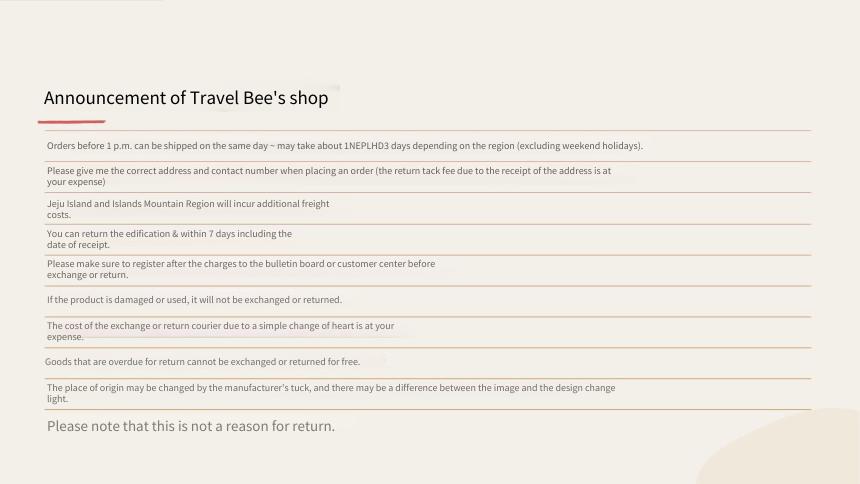Select the bulletin board or customer center line
Viewport: 860px width, 484px height.
click(241, 269)
